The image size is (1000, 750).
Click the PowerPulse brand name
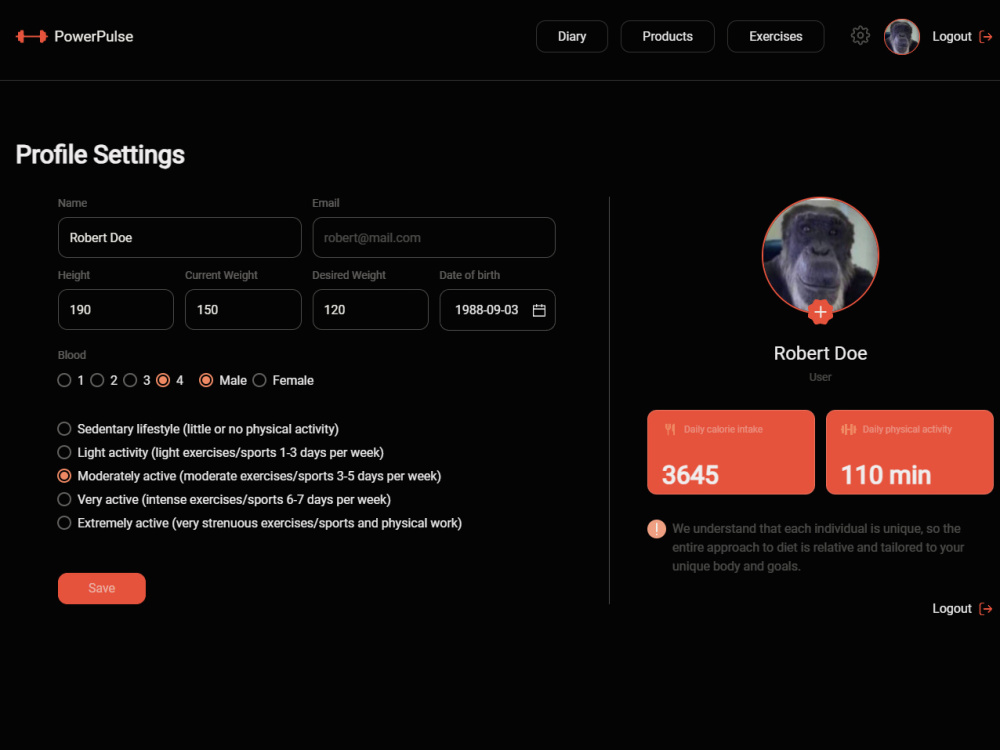94,36
